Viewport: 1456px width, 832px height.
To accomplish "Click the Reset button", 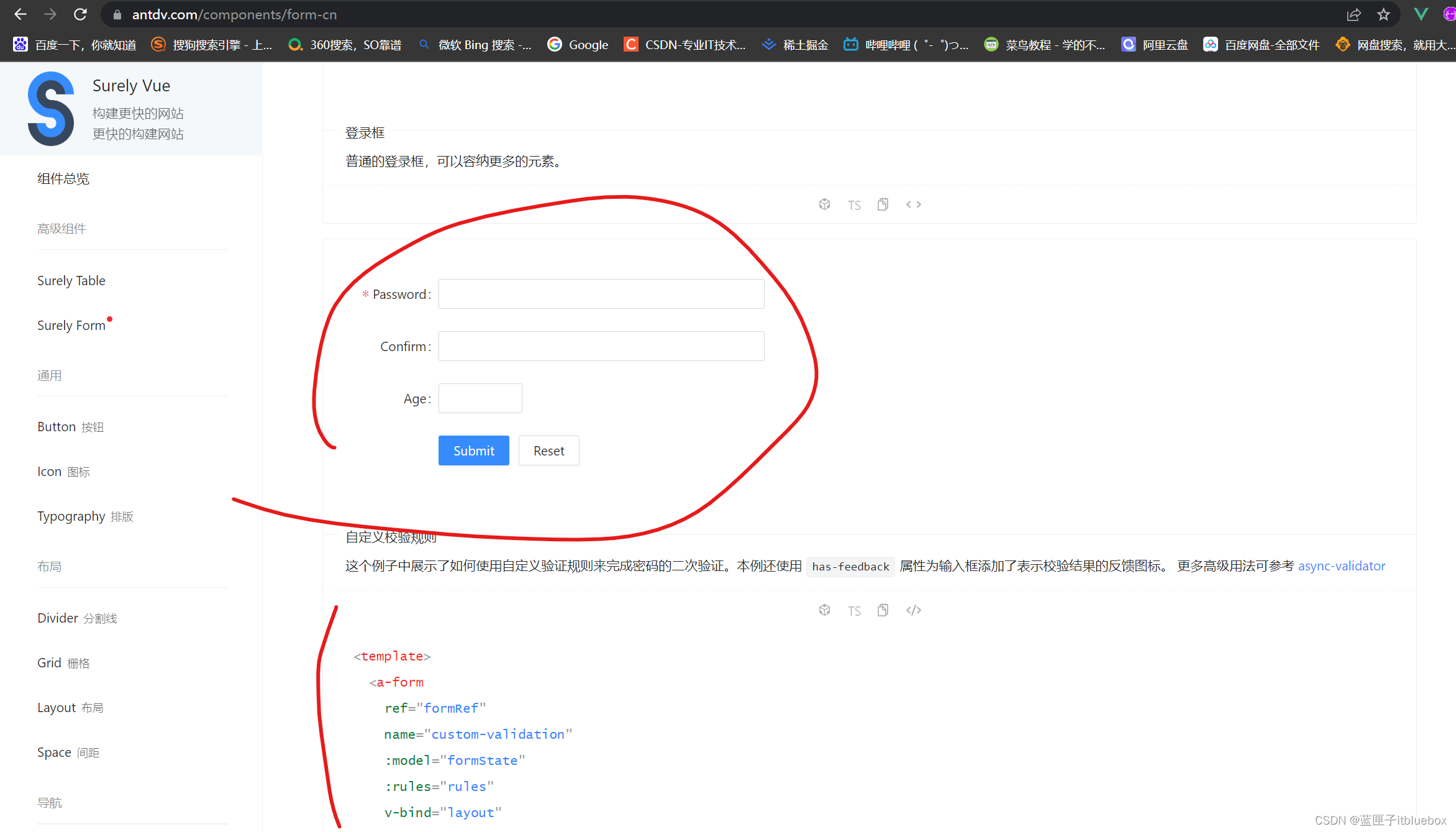I will click(x=548, y=450).
